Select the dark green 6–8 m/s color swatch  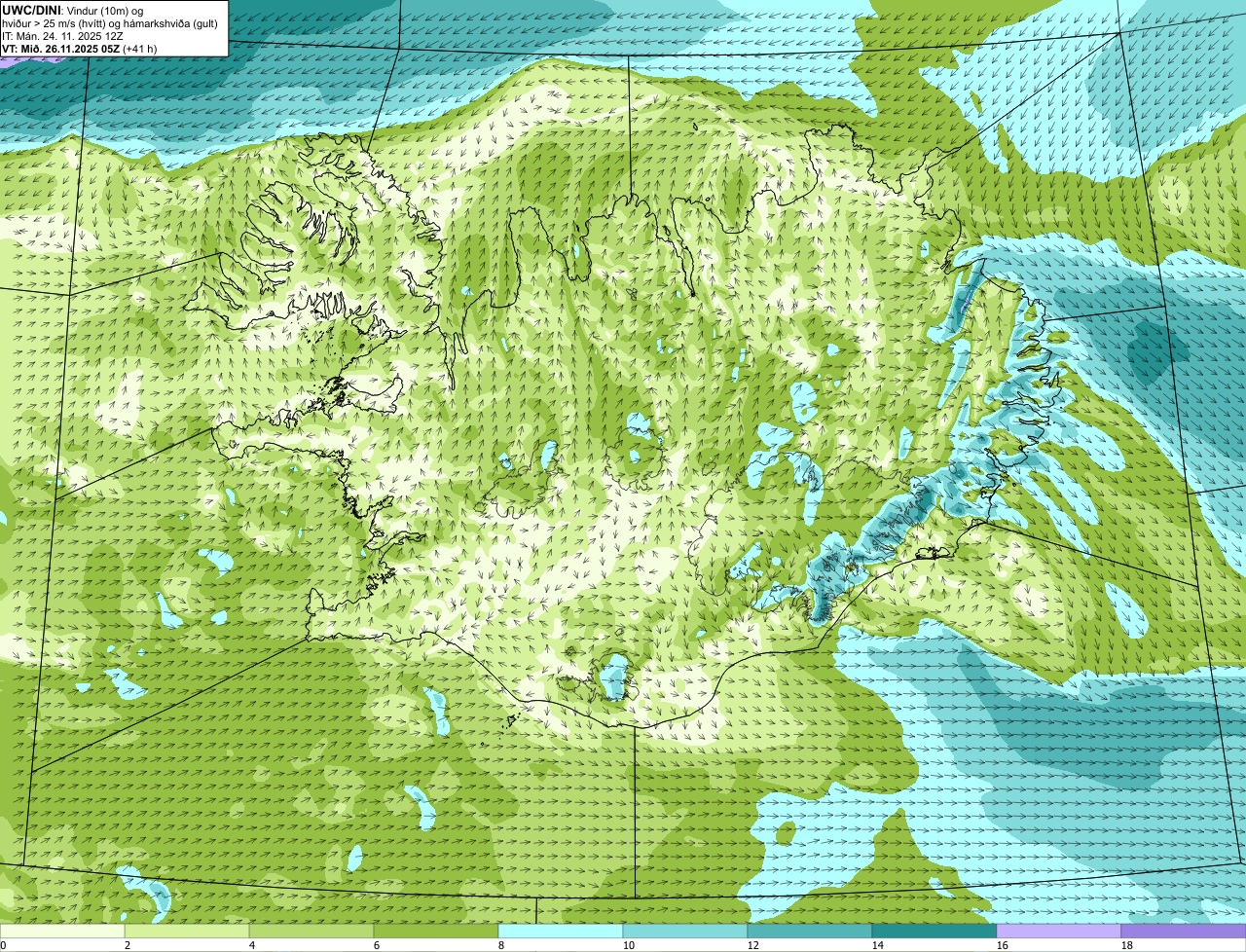[x=436, y=932]
